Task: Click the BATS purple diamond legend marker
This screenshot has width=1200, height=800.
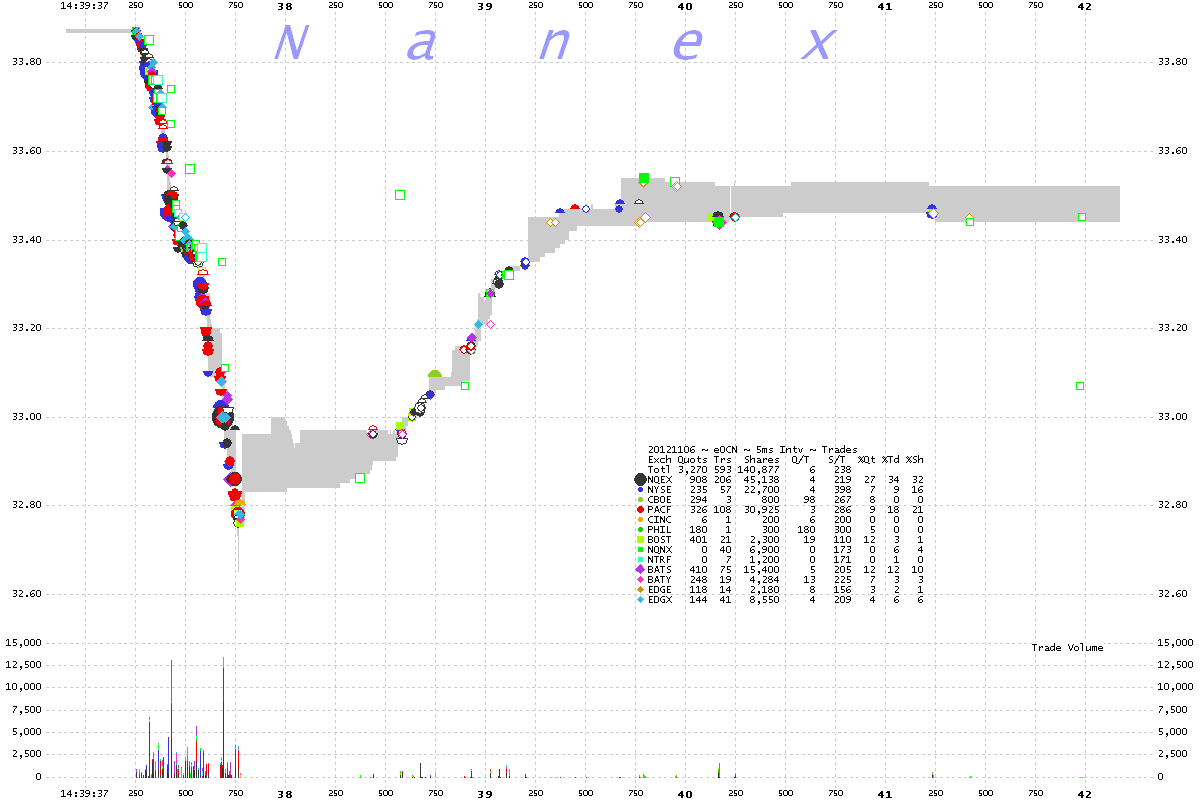Action: pos(640,569)
